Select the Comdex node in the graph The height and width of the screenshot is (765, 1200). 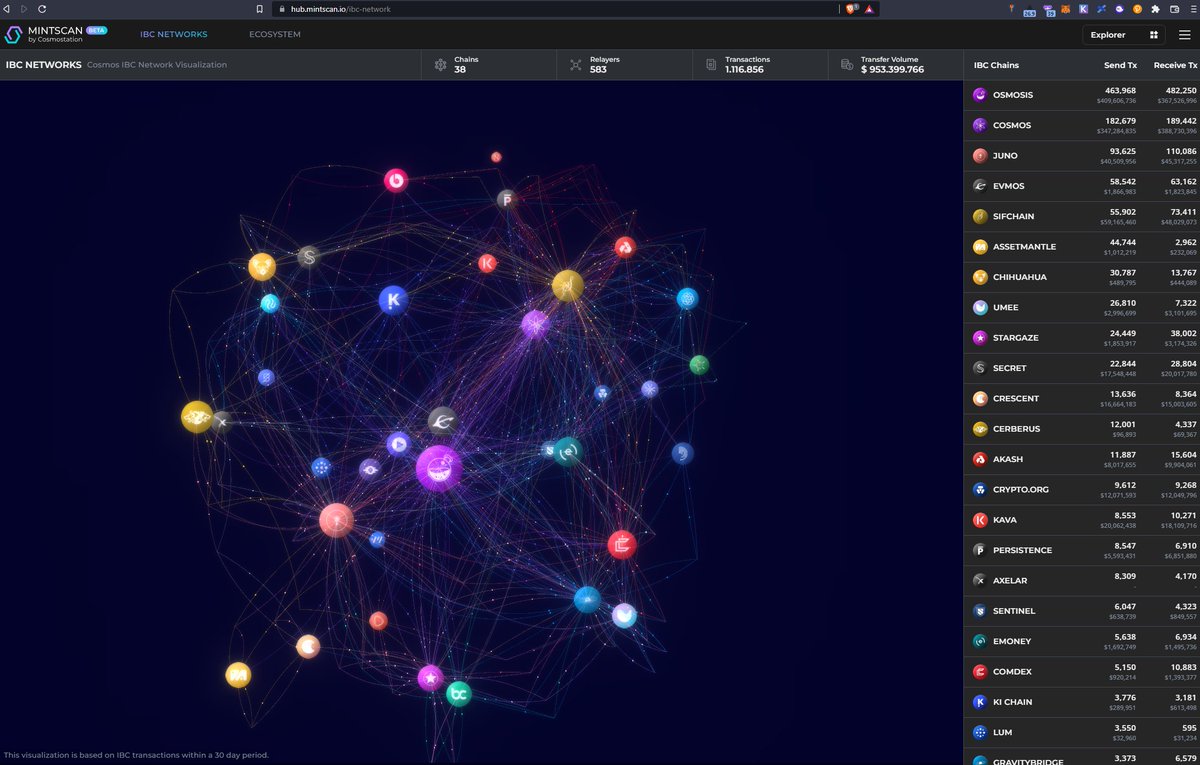[x=622, y=545]
